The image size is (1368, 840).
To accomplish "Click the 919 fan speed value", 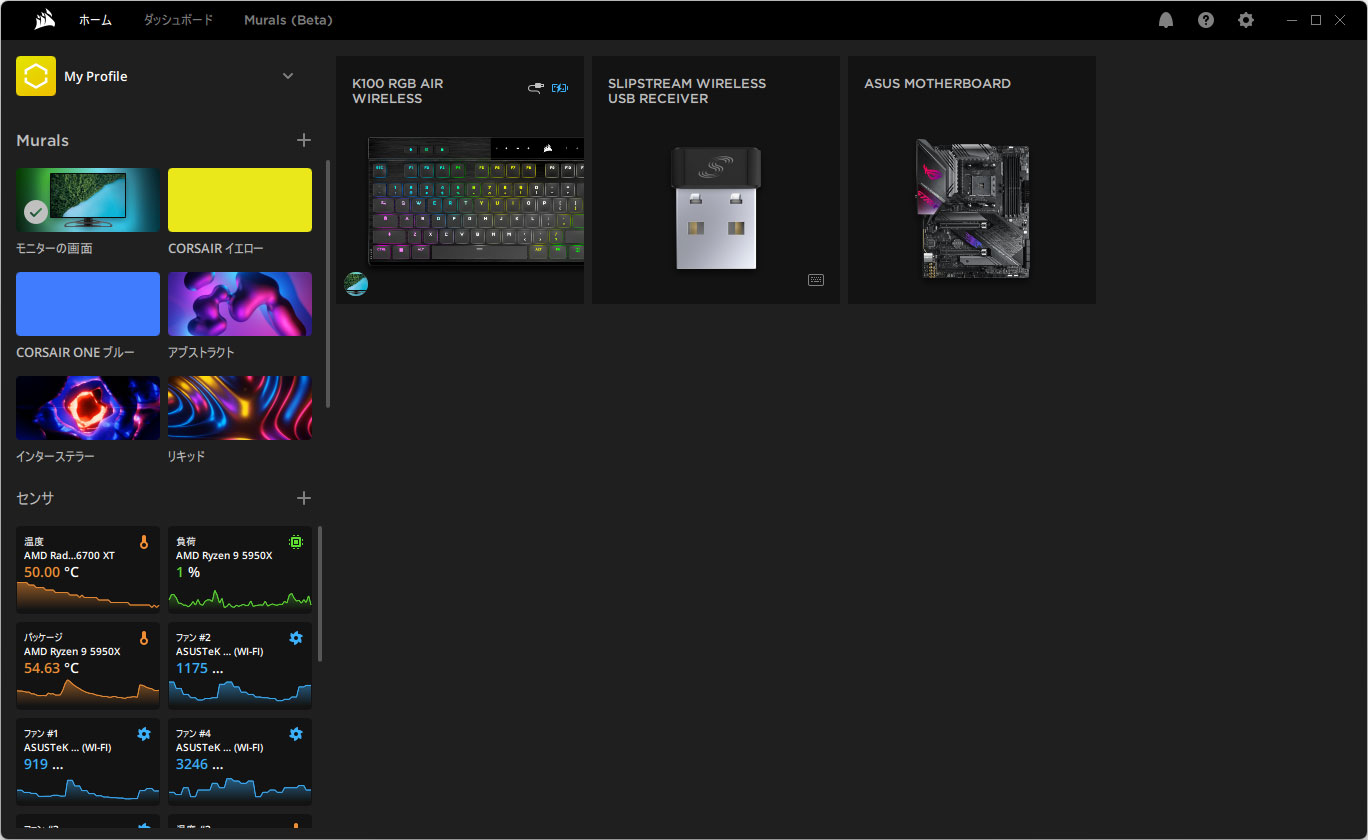I will click(x=36, y=764).
